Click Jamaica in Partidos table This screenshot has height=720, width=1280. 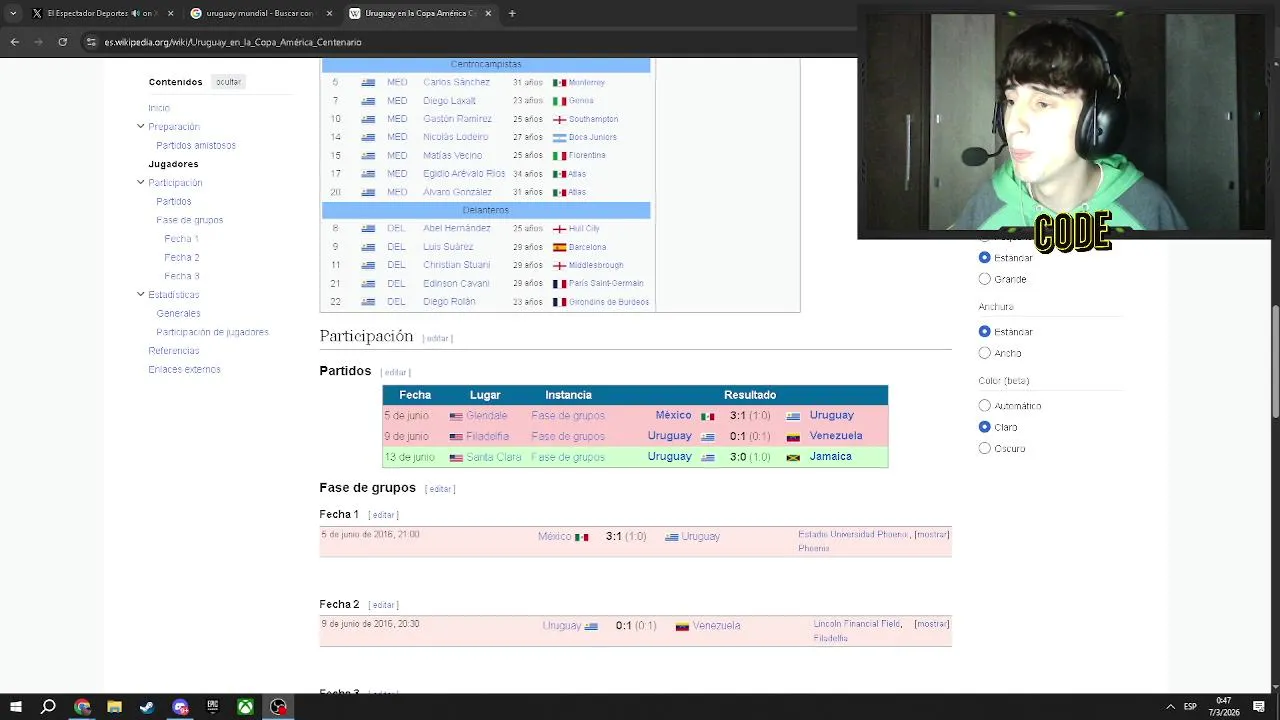click(x=831, y=457)
